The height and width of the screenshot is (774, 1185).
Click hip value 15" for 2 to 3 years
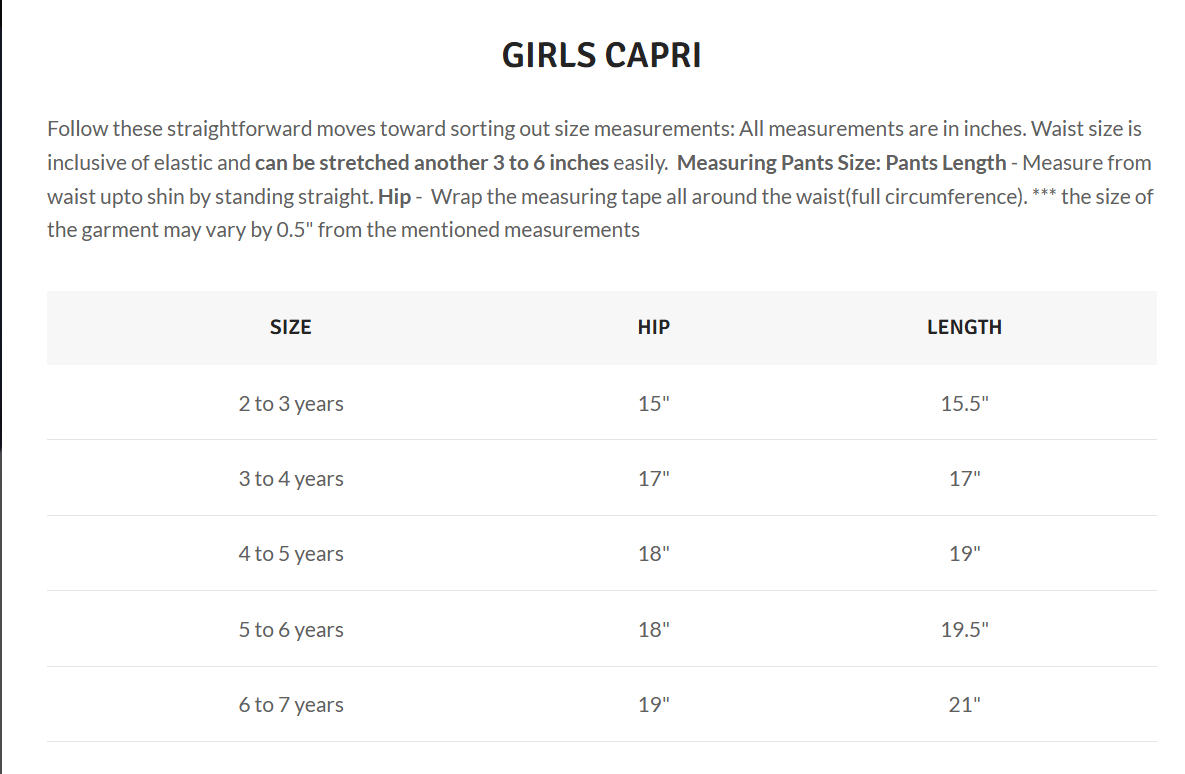click(653, 404)
